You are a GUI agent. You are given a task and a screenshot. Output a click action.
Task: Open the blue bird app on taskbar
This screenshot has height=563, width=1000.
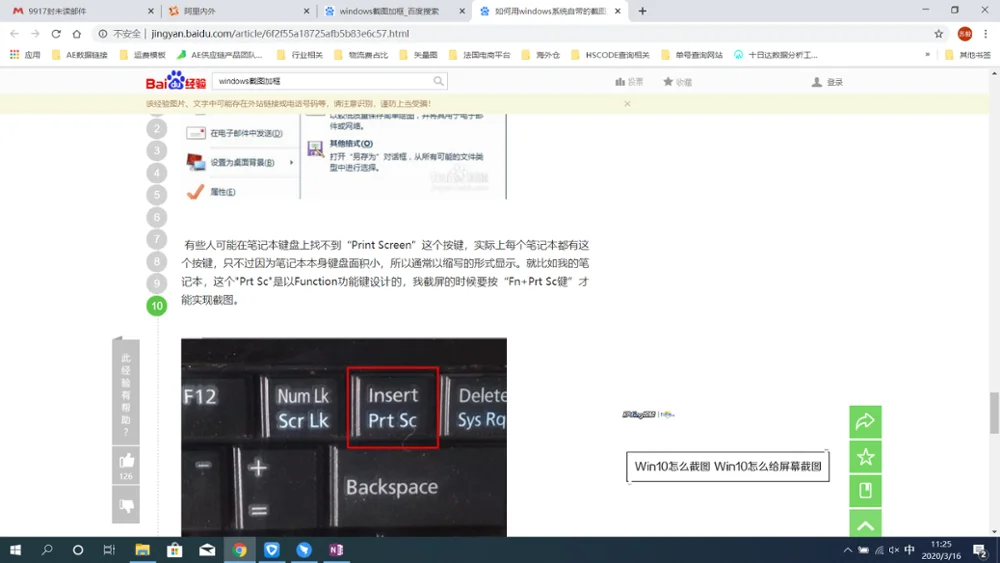point(304,550)
